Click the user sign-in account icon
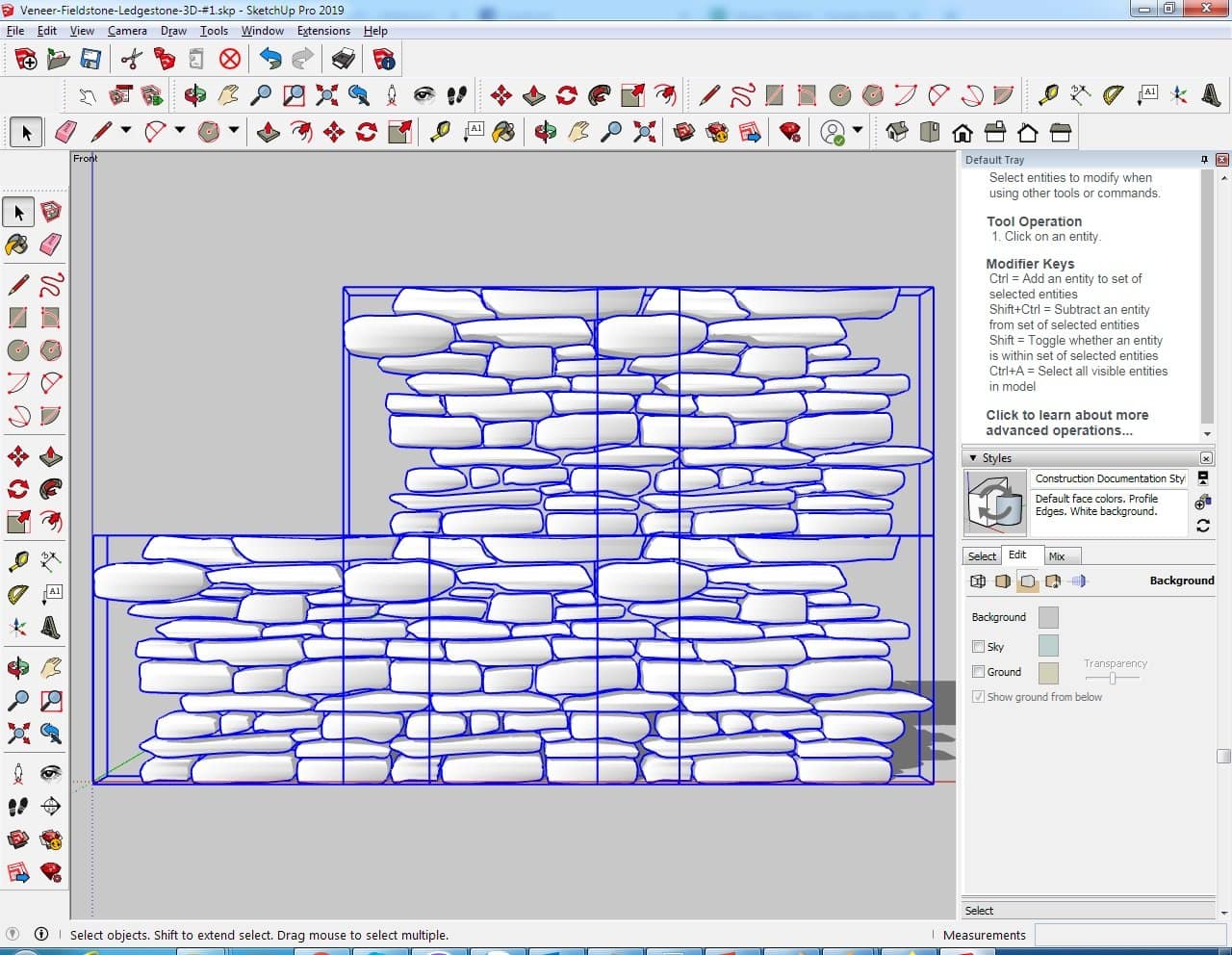This screenshot has height=955, width=1232. pos(833,132)
